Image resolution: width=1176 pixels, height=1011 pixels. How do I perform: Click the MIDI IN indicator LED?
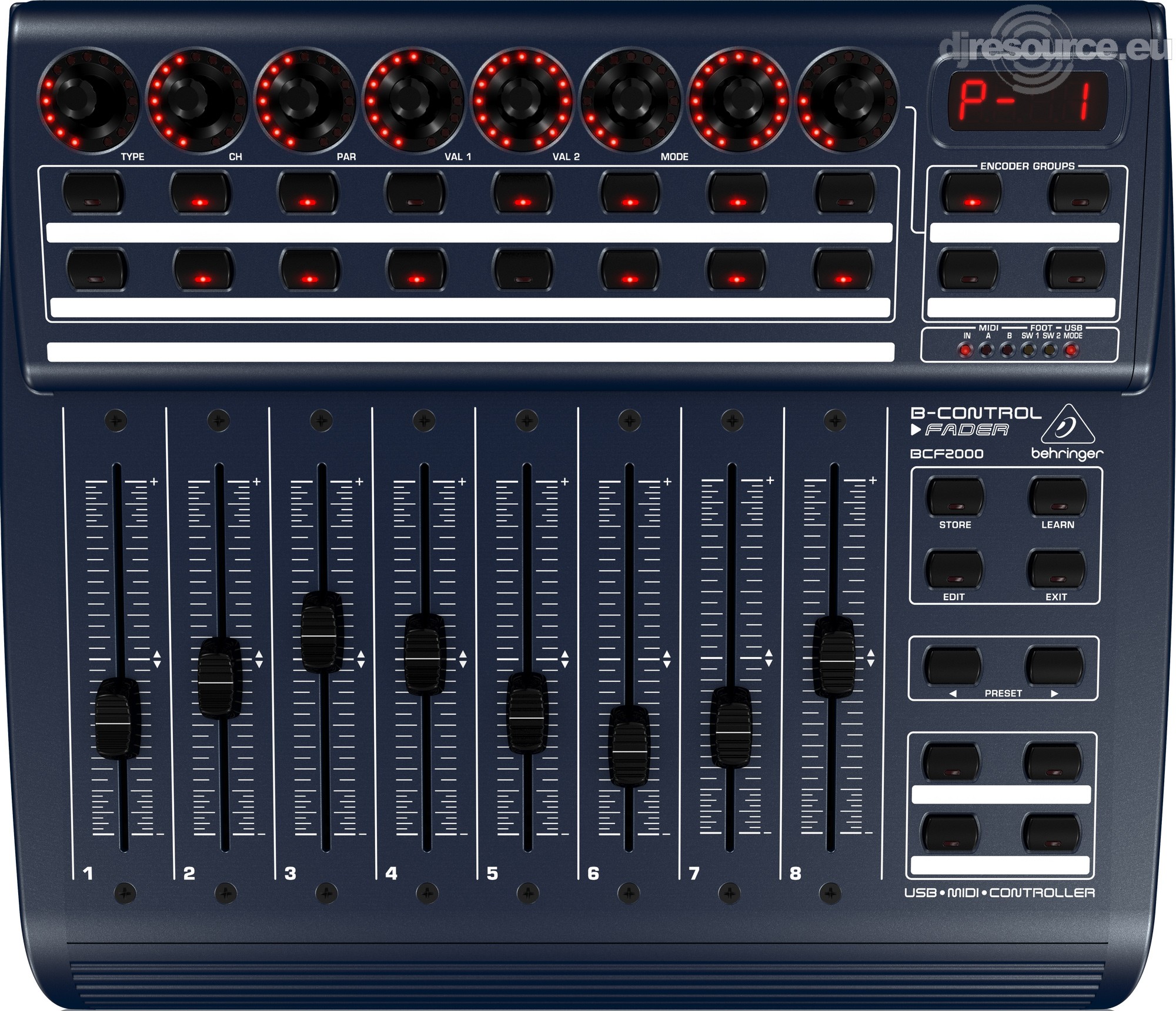[965, 351]
